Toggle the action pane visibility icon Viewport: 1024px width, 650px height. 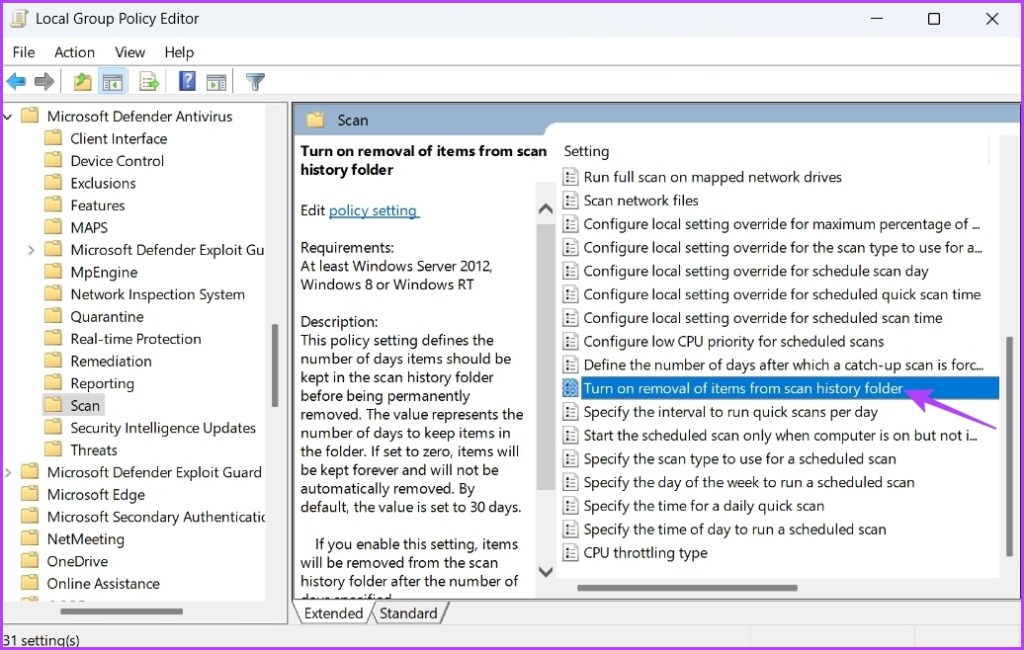pos(219,81)
